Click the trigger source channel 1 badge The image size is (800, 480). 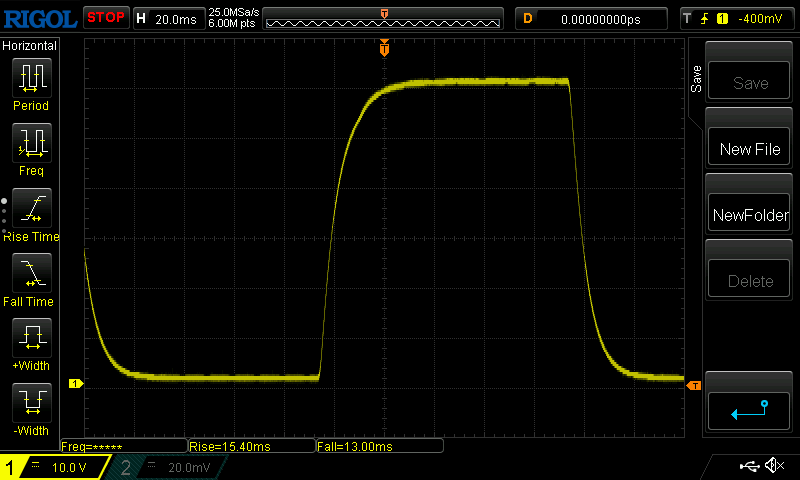point(722,19)
